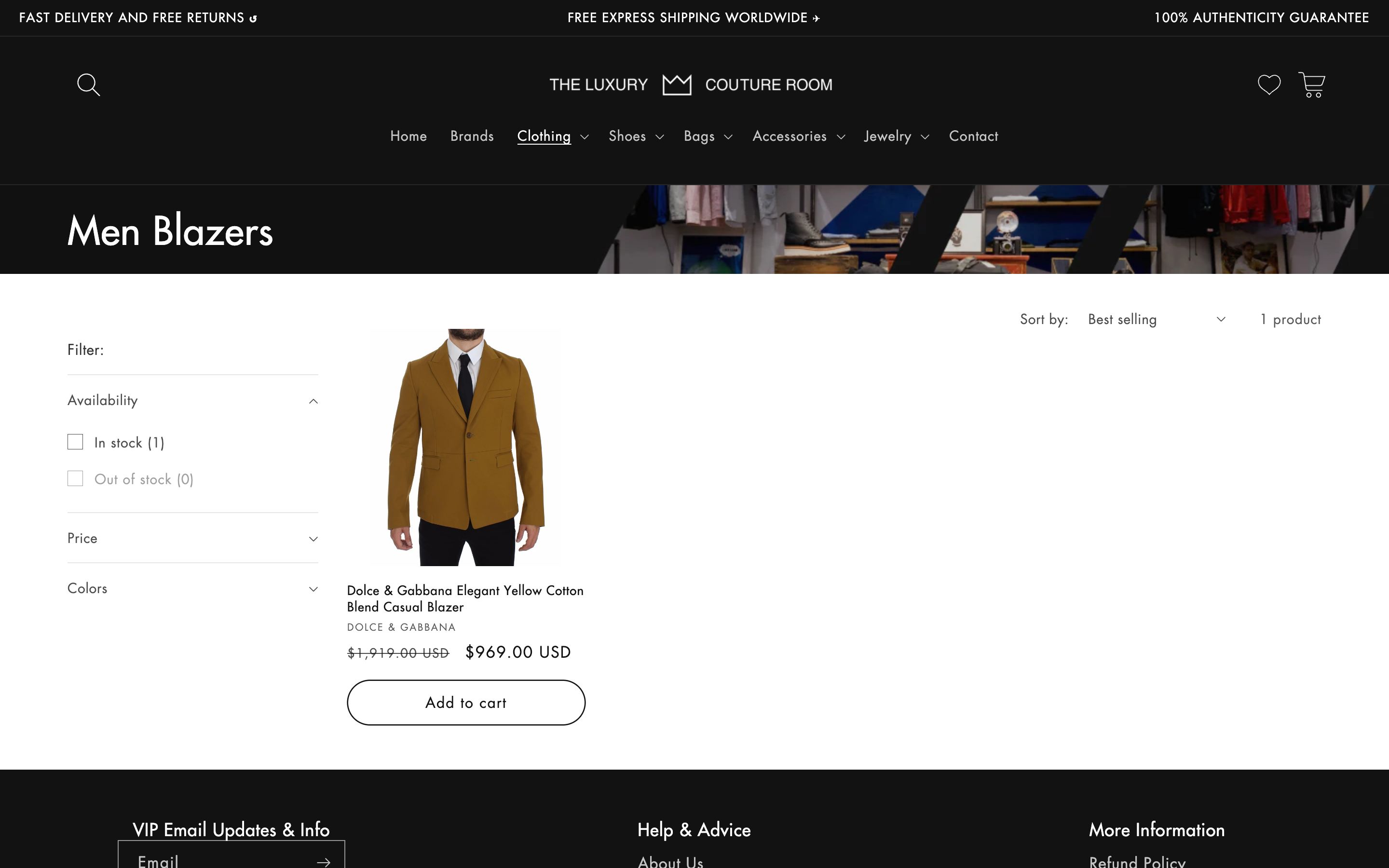The image size is (1389, 868).
Task: Open the Shoes dropdown chevron
Action: pyautogui.click(x=659, y=137)
